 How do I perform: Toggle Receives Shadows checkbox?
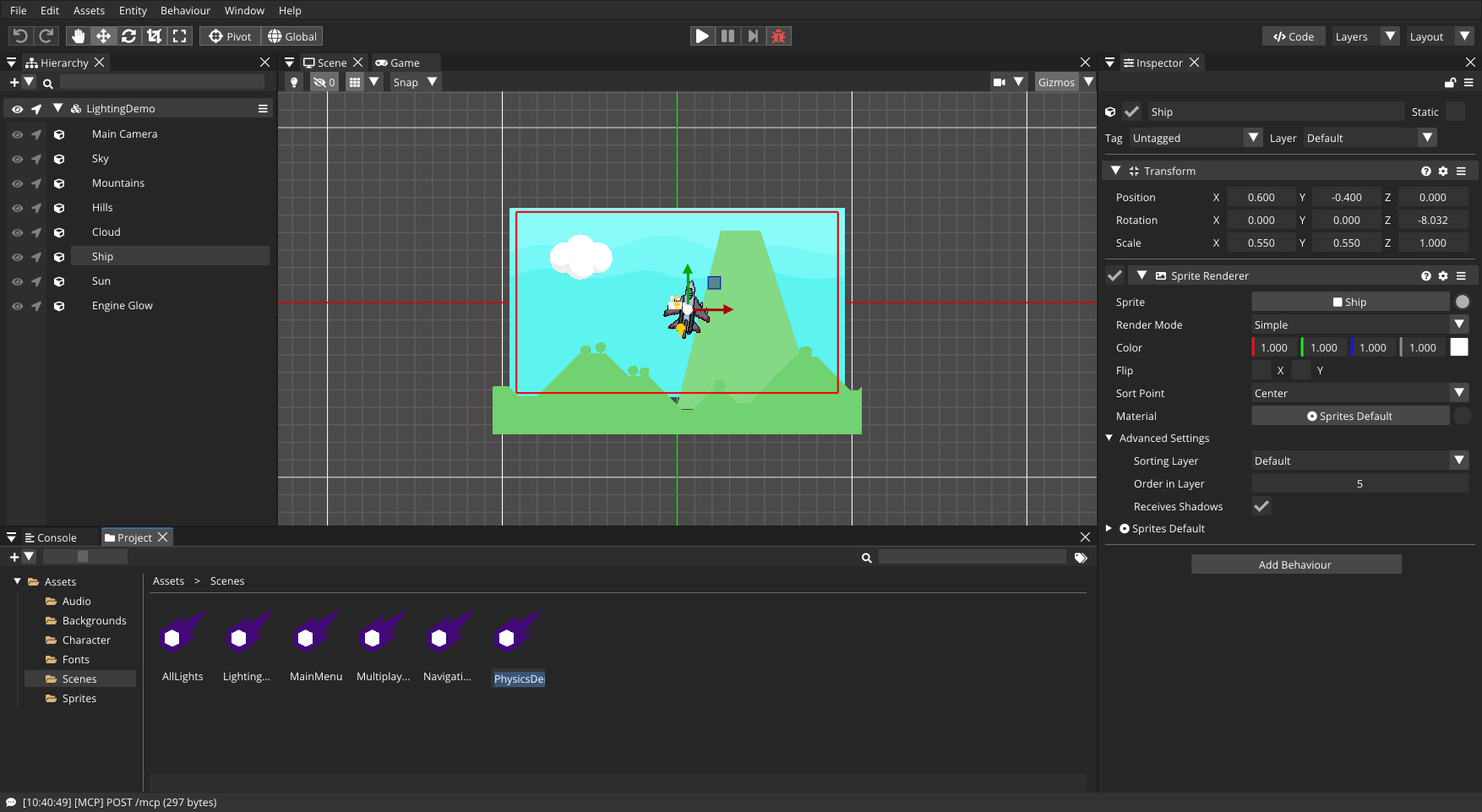1261,506
